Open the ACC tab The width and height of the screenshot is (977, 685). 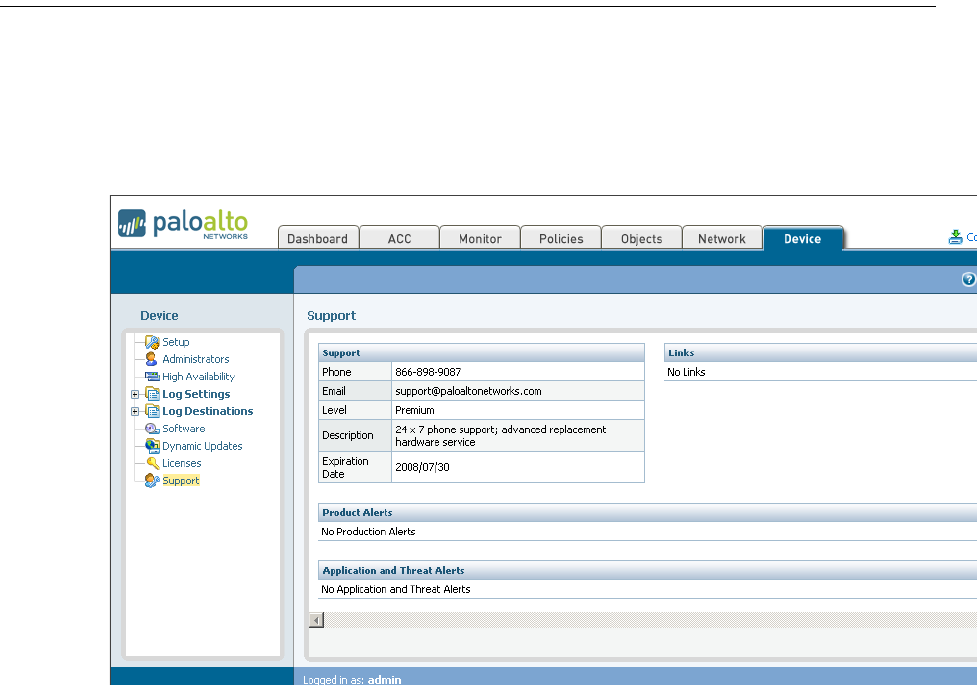click(399, 239)
